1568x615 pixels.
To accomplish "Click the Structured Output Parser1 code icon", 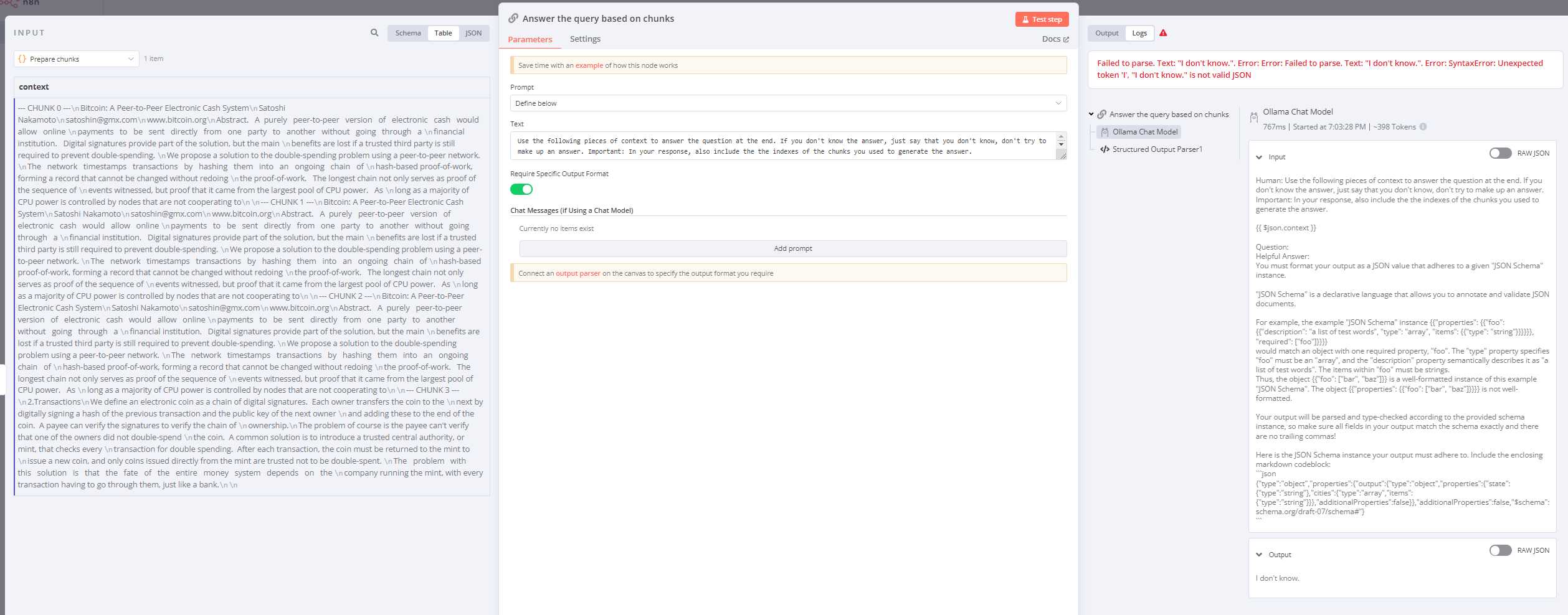I will (1105, 149).
